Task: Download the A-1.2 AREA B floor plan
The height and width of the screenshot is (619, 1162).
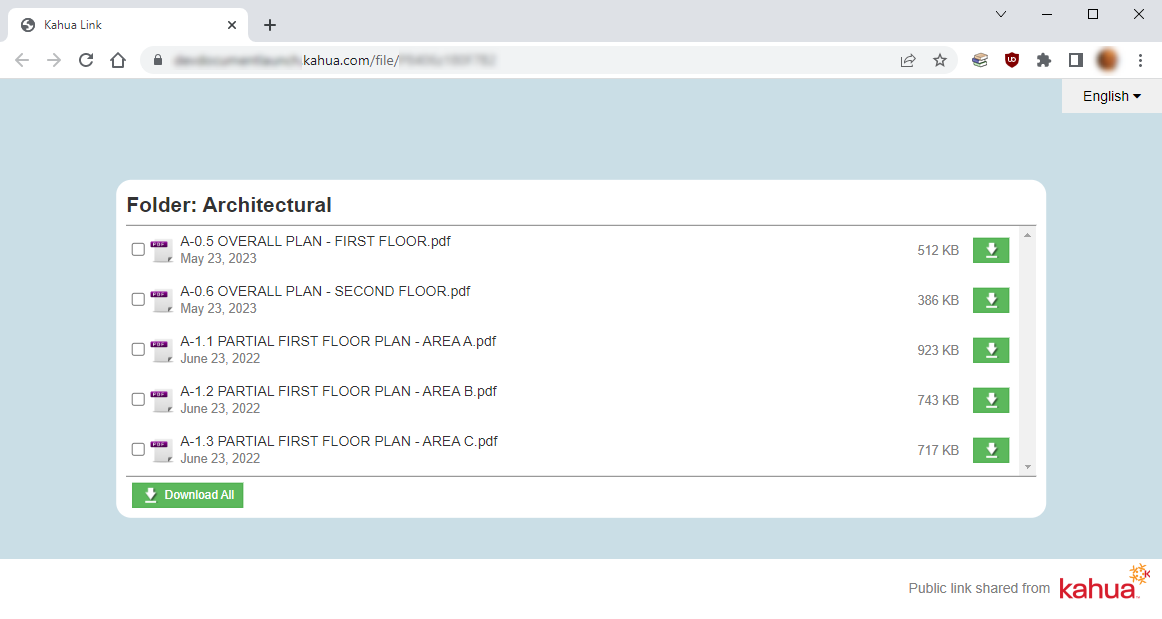Action: point(990,400)
